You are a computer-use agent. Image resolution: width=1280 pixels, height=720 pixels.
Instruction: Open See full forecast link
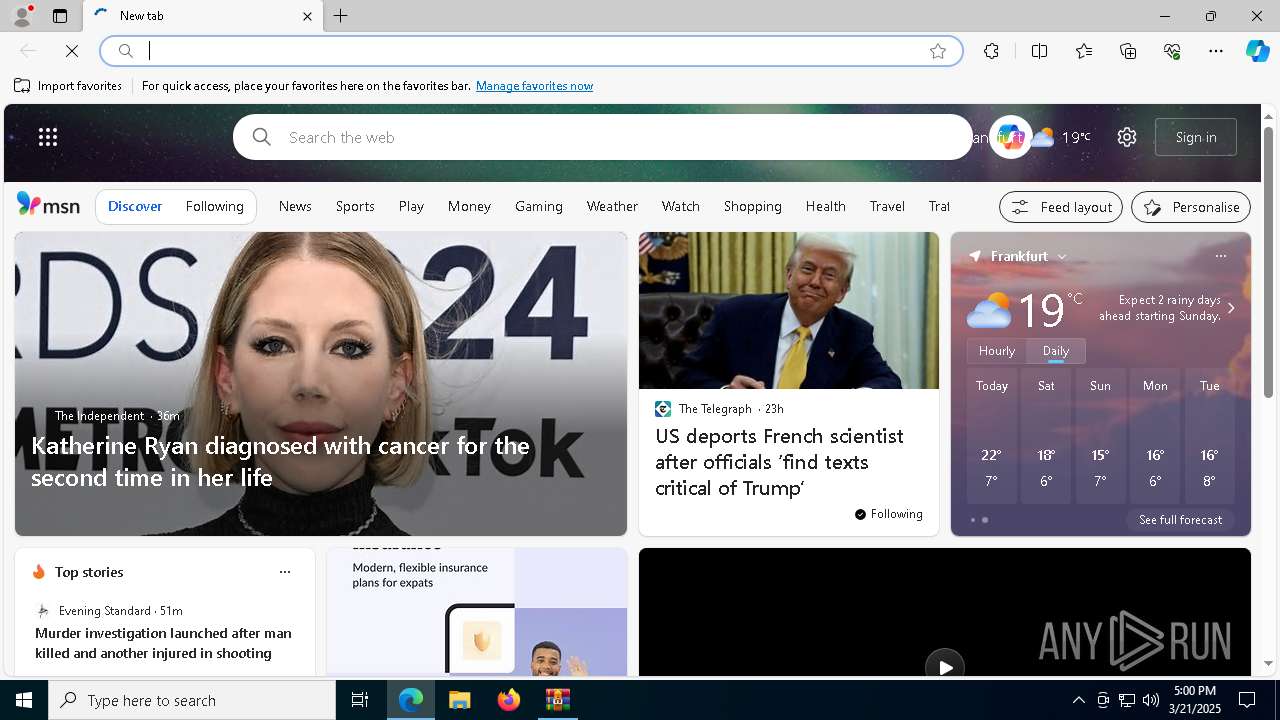[1180, 520]
